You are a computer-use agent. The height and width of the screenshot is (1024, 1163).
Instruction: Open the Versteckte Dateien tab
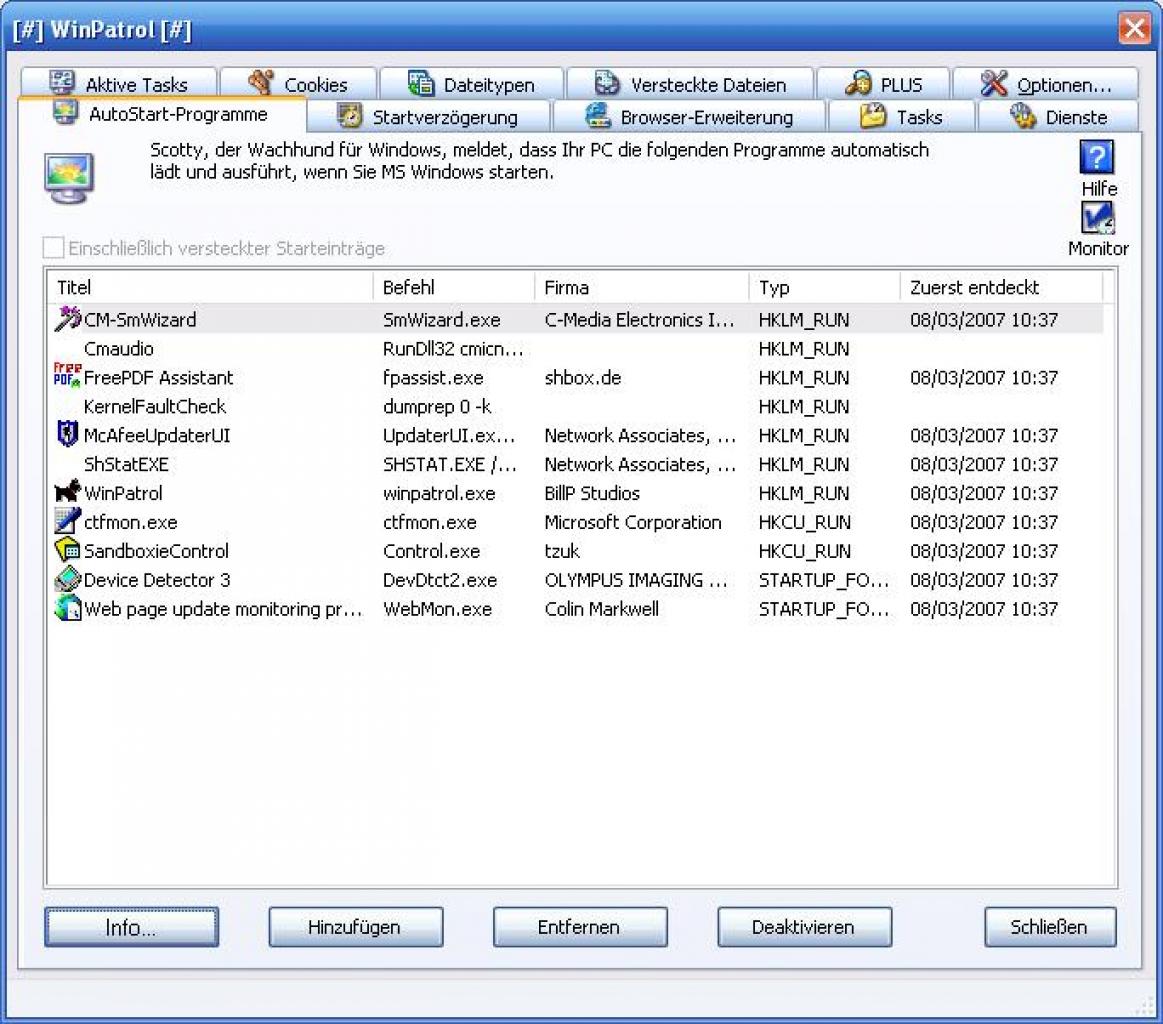[x=690, y=84]
